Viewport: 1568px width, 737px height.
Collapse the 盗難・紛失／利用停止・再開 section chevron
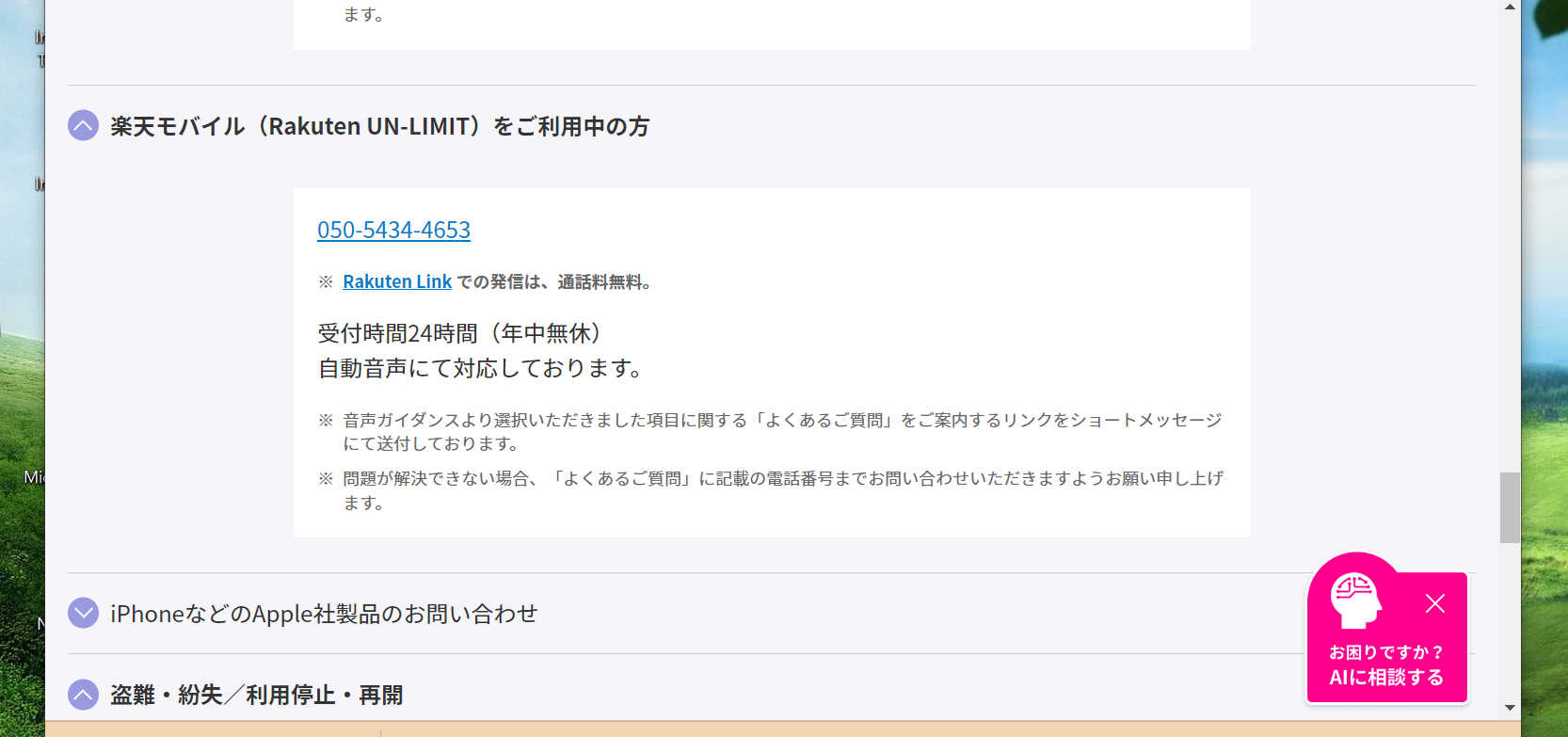tap(83, 695)
